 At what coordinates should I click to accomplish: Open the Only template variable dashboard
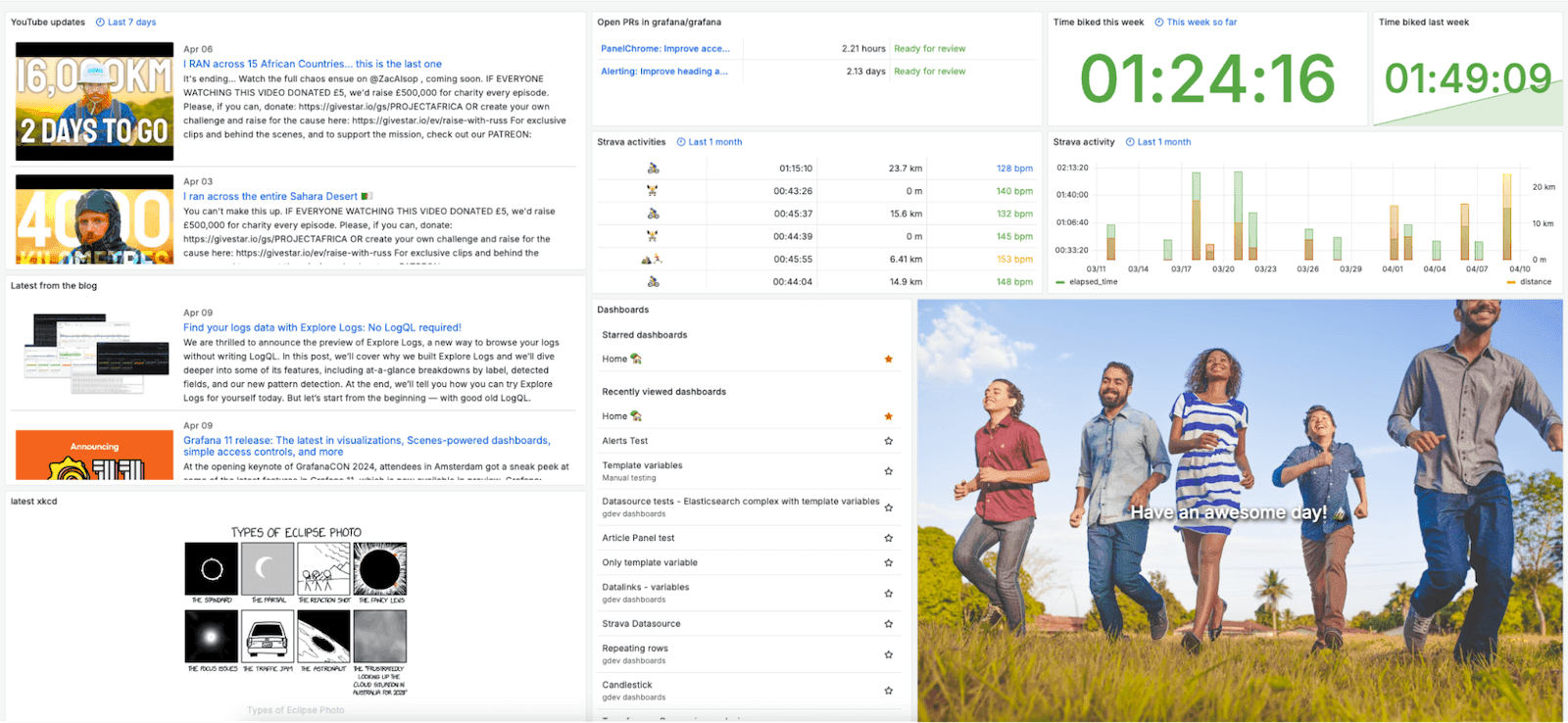[650, 562]
